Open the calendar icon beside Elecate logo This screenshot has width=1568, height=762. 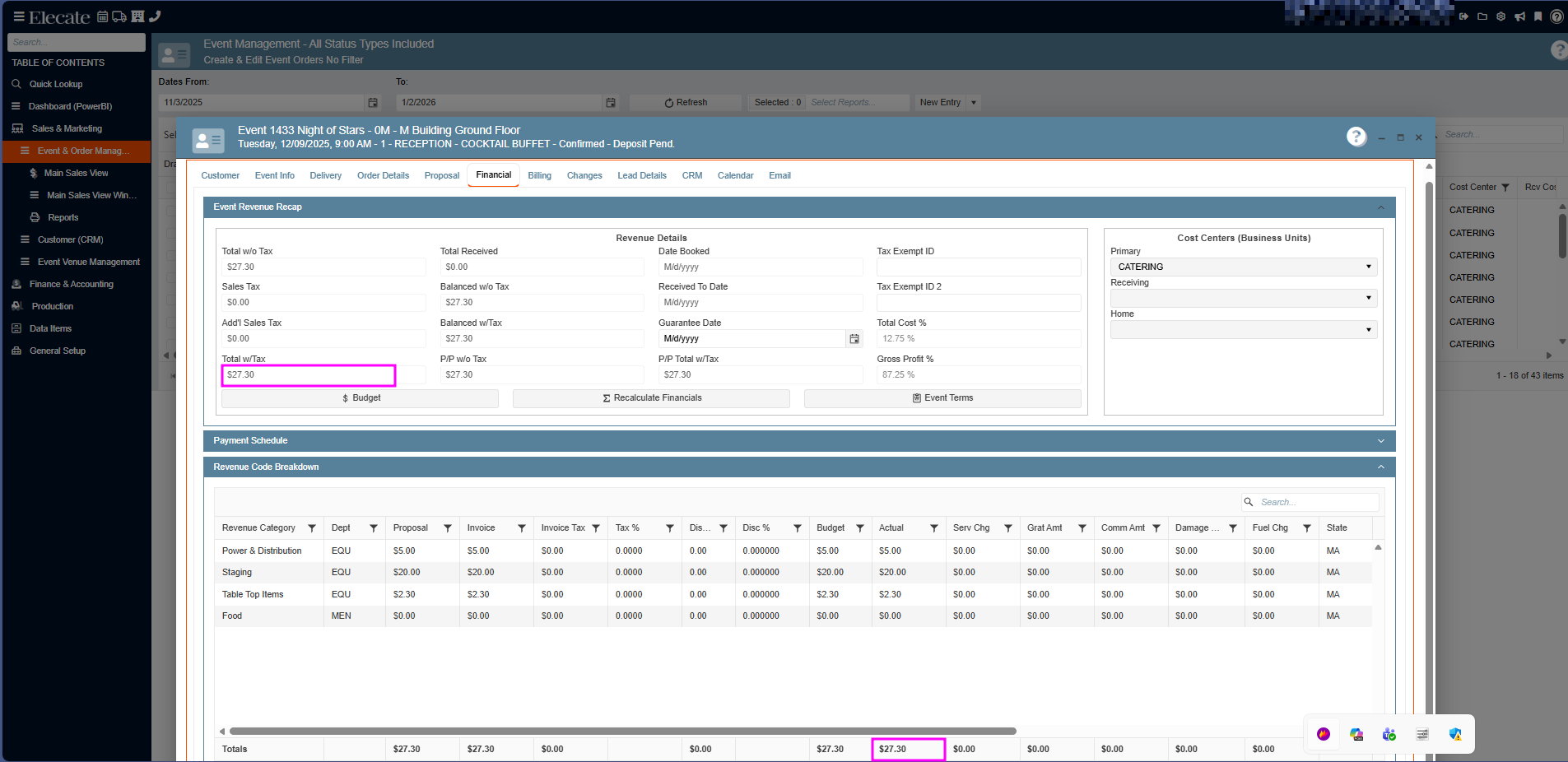pos(103,16)
